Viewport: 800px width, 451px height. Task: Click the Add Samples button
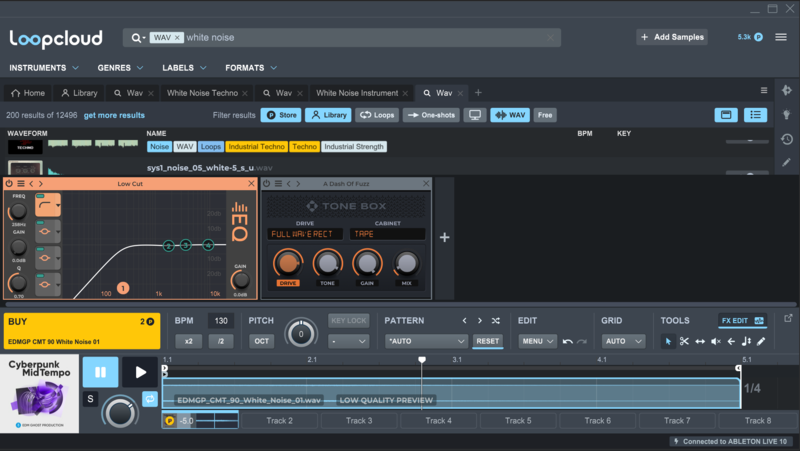[673, 37]
